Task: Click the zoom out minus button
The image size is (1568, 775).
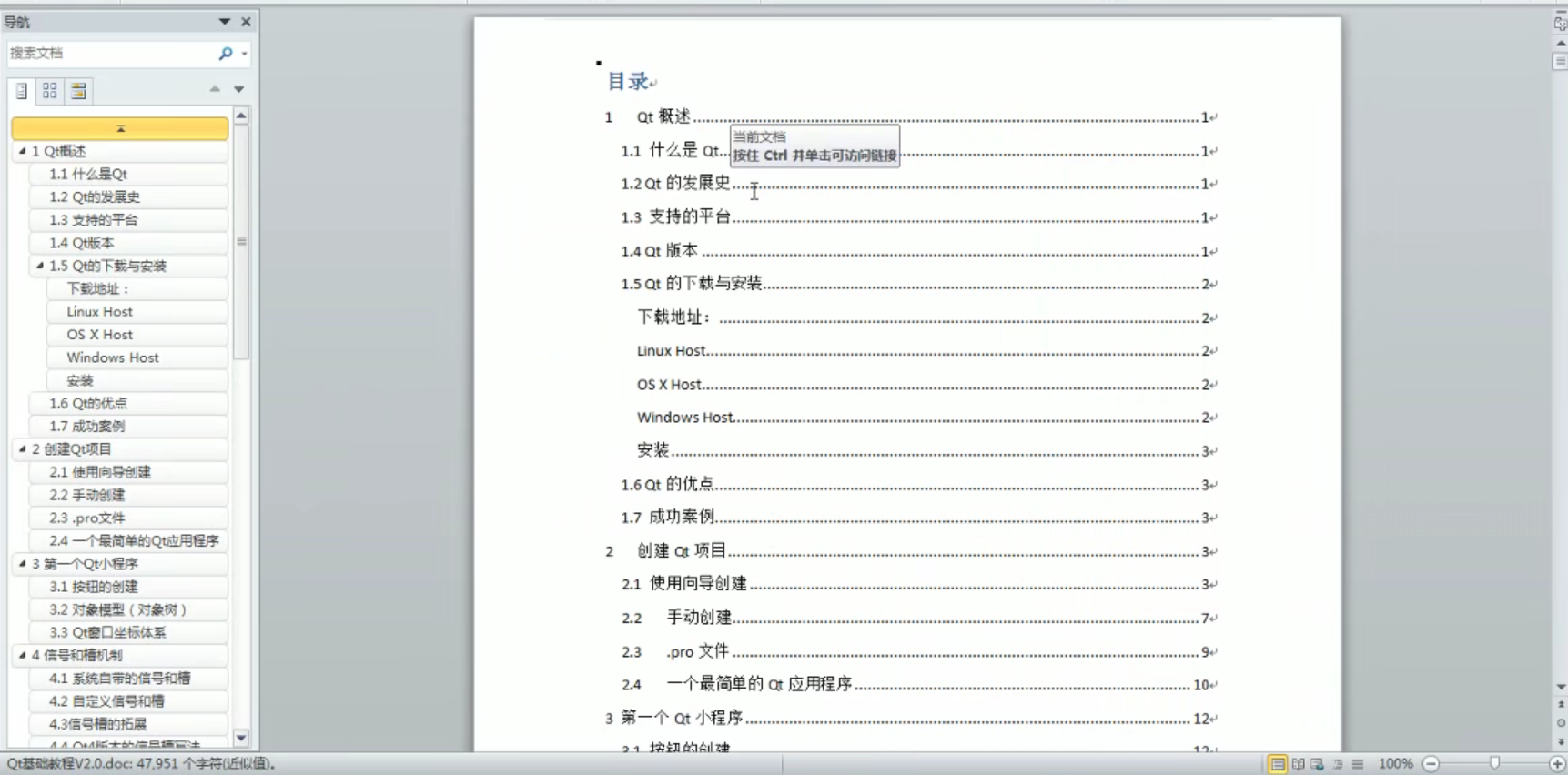Action: (x=1431, y=764)
